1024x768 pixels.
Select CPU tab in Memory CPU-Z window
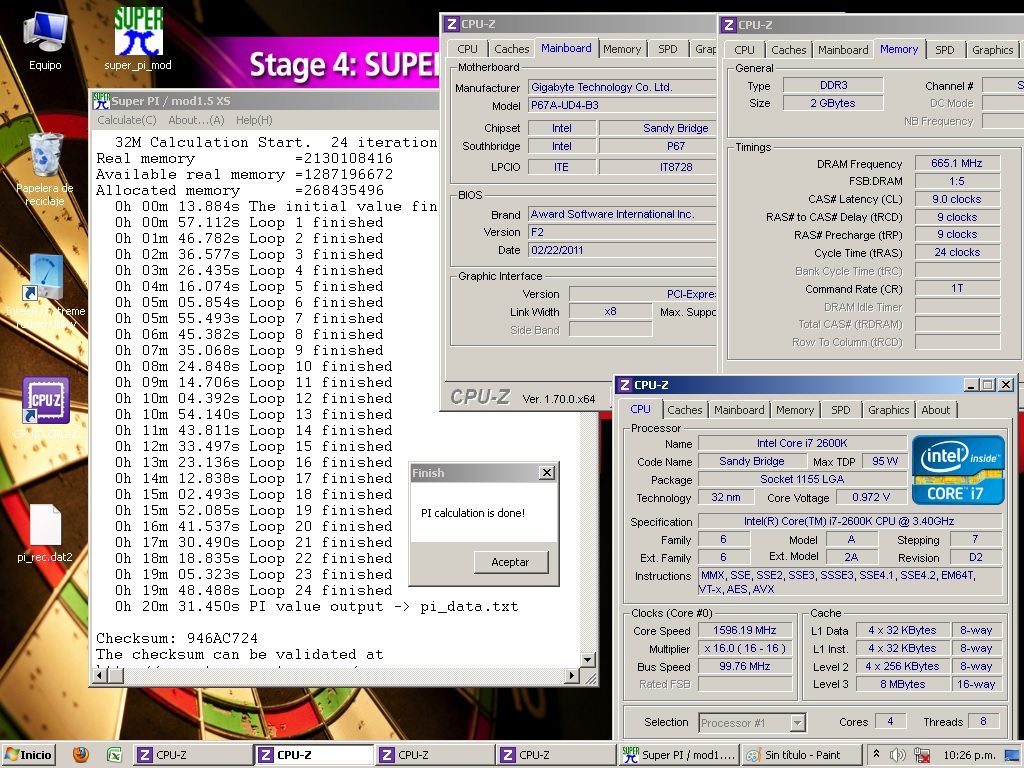[x=744, y=50]
